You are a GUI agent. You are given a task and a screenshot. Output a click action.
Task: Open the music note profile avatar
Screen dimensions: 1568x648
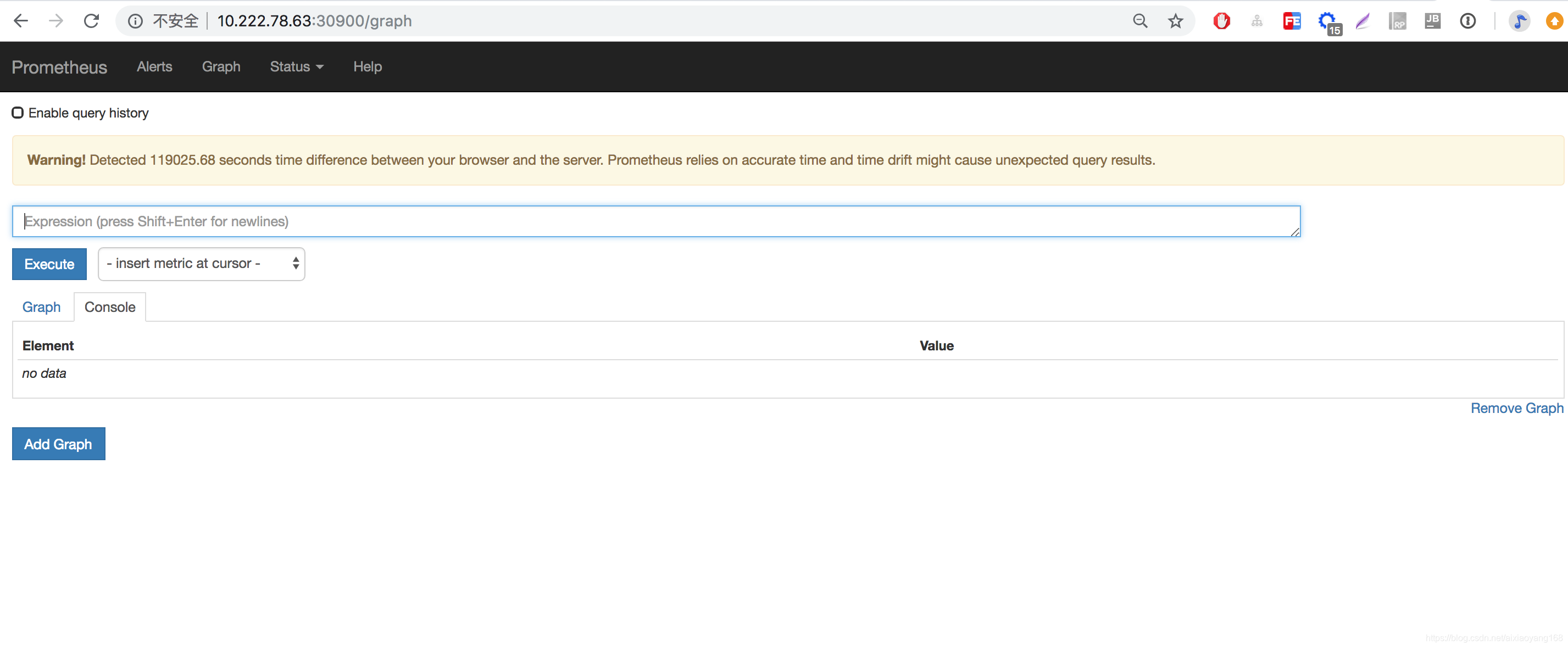point(1519,21)
